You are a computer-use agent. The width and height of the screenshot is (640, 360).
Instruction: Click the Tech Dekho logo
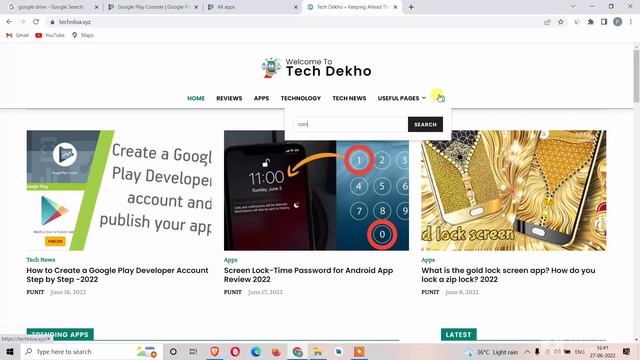pos(316,68)
